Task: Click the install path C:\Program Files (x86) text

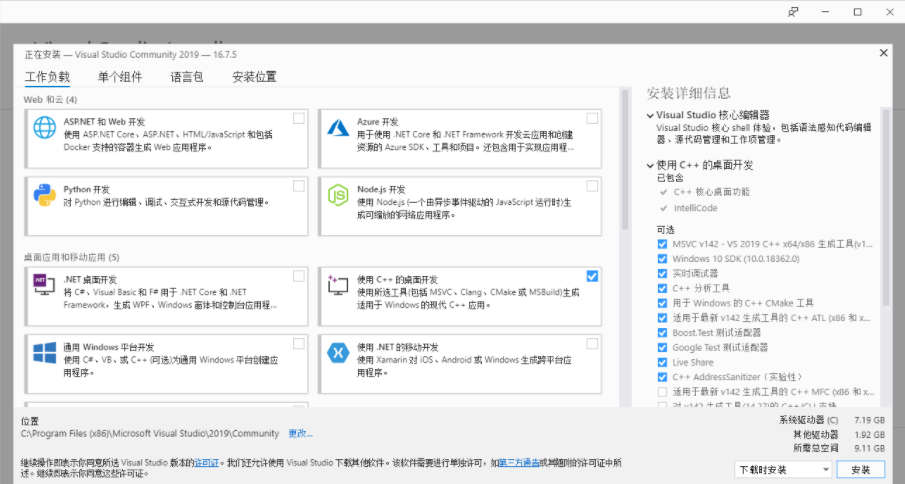Action: click(150, 433)
